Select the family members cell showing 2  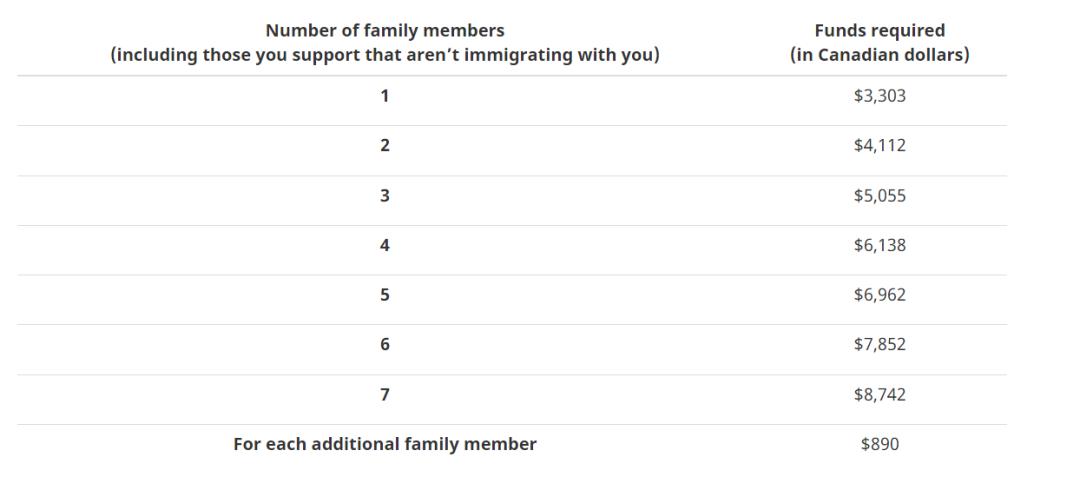coord(384,146)
